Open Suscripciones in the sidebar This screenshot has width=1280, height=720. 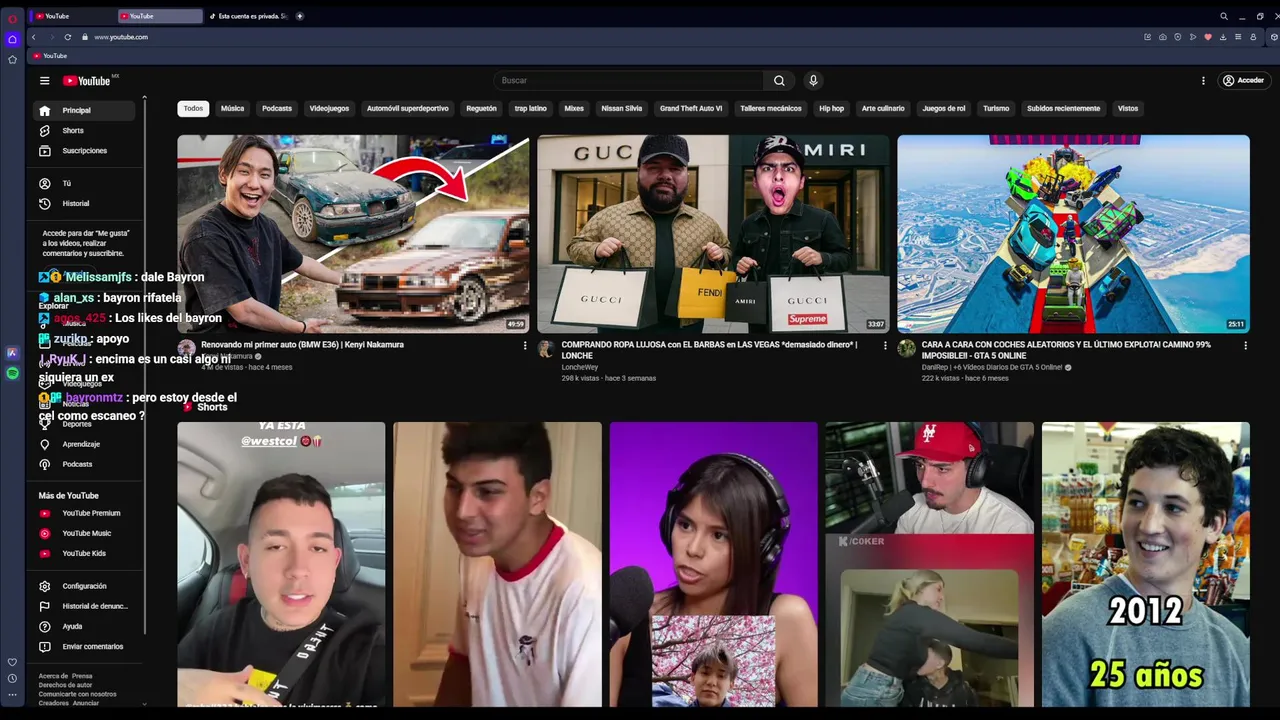pos(85,151)
